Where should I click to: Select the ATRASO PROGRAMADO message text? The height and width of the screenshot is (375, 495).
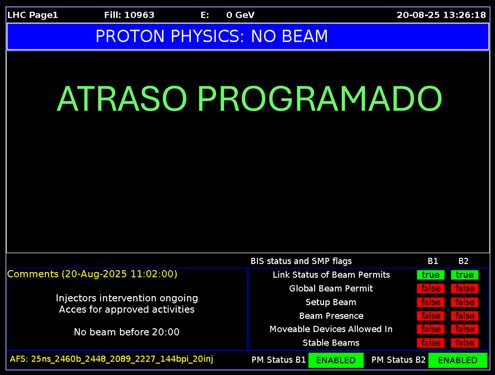point(249,99)
